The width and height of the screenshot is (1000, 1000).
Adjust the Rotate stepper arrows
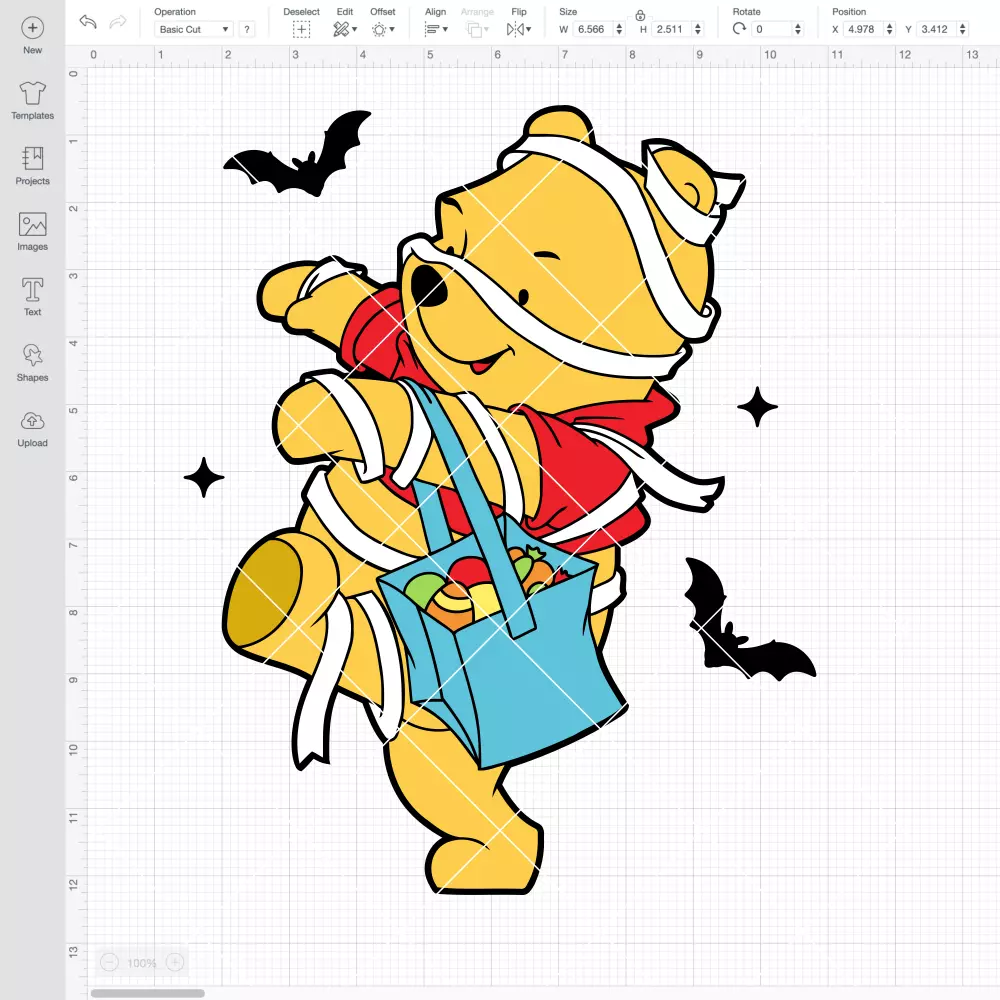[x=798, y=29]
